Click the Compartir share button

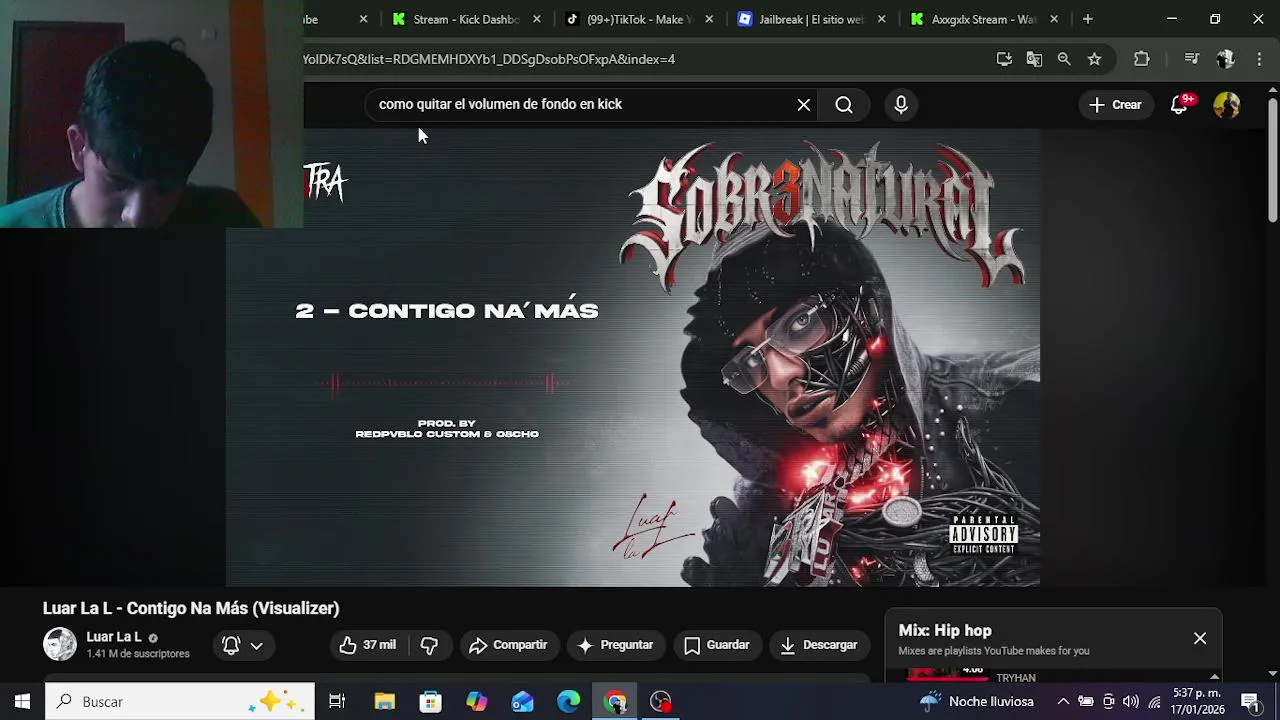(x=508, y=645)
